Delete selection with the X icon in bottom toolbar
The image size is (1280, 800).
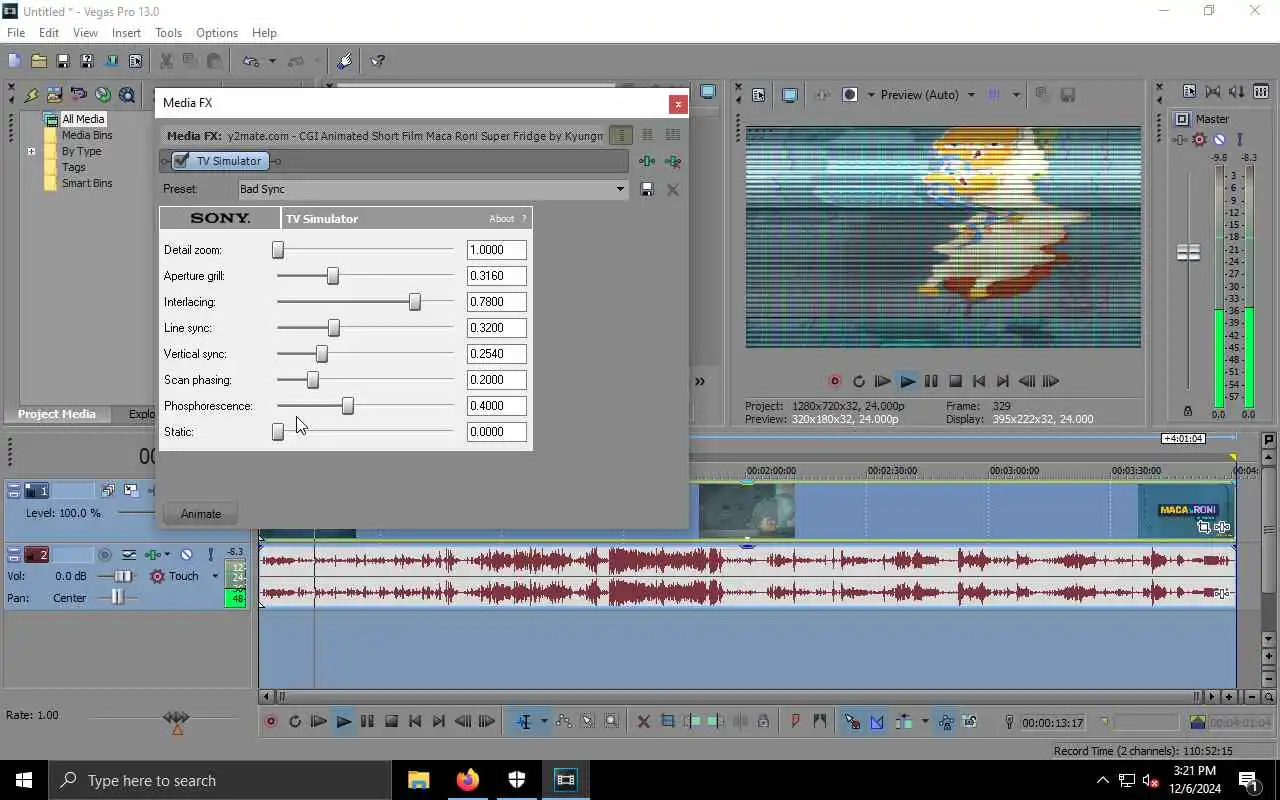pos(643,721)
